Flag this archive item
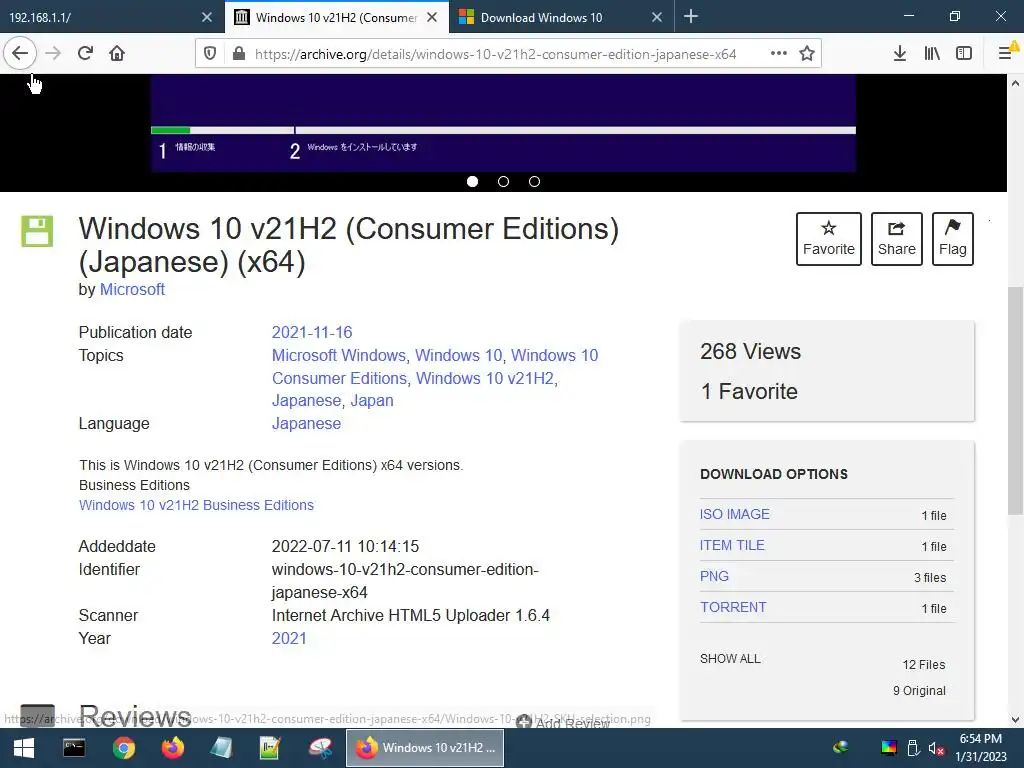Screen dimensions: 1024x768 953,239
